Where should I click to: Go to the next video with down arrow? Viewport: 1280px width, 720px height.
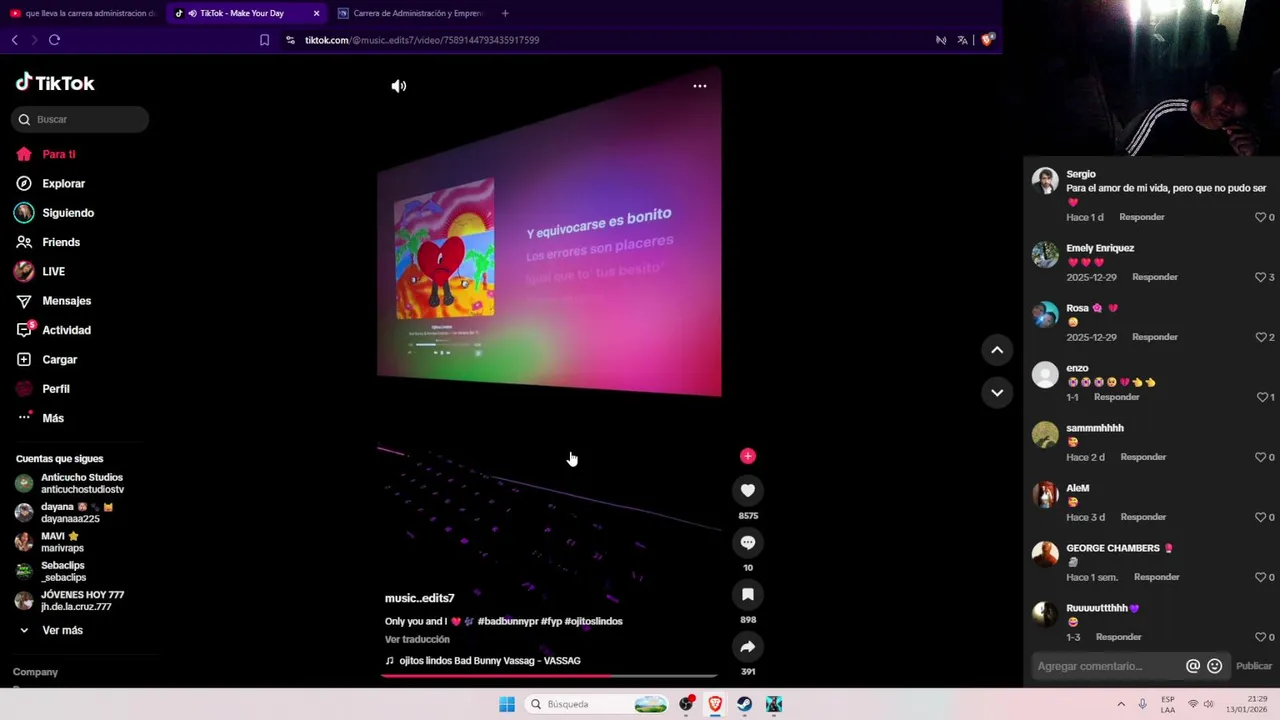coord(997,392)
